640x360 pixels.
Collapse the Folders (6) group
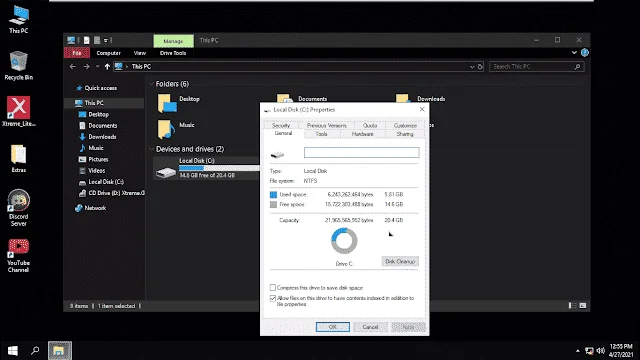151,84
